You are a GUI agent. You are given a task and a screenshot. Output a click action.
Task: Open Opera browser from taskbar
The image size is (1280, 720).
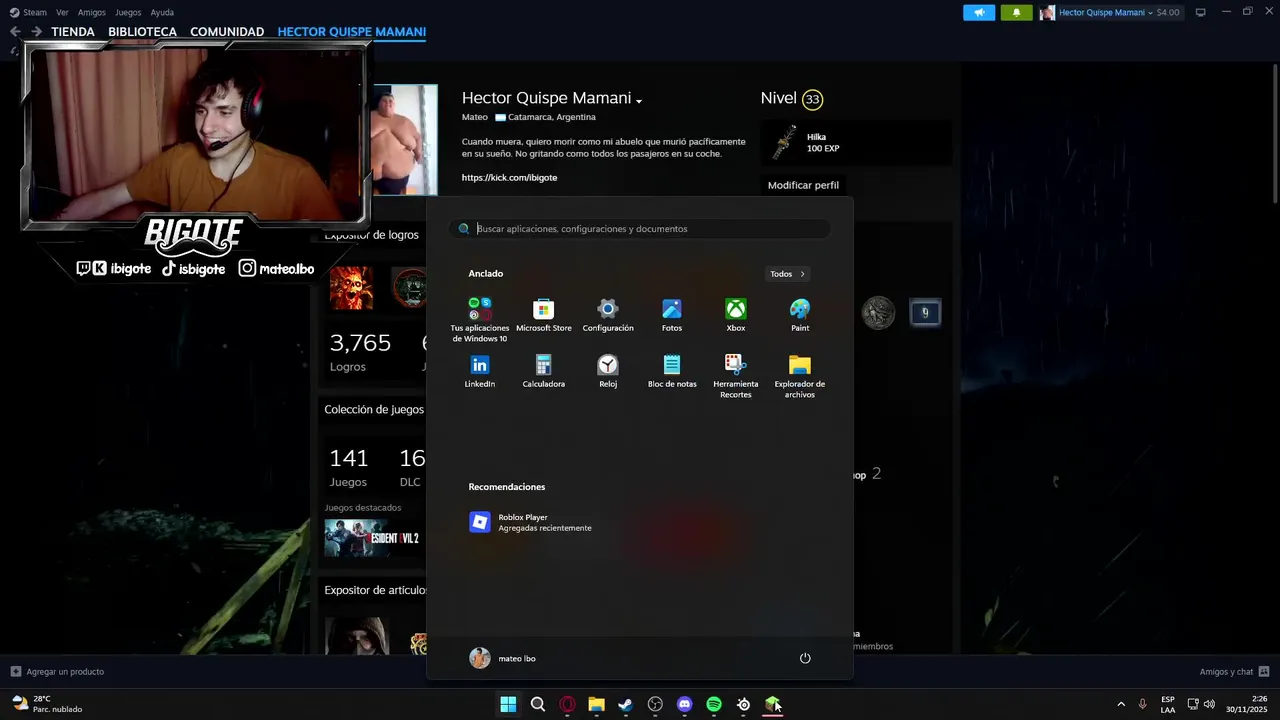click(567, 705)
